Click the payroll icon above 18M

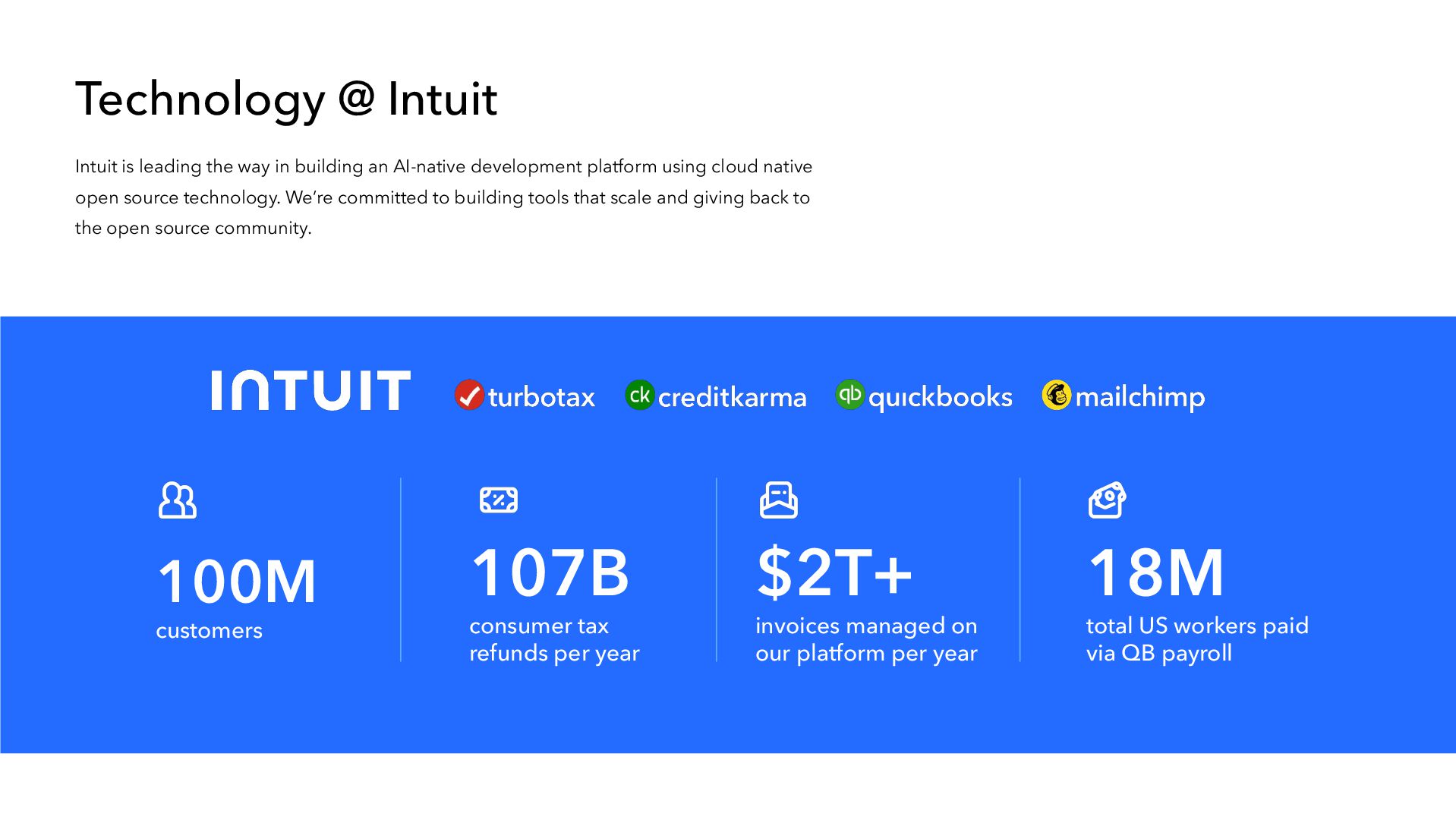(1107, 500)
